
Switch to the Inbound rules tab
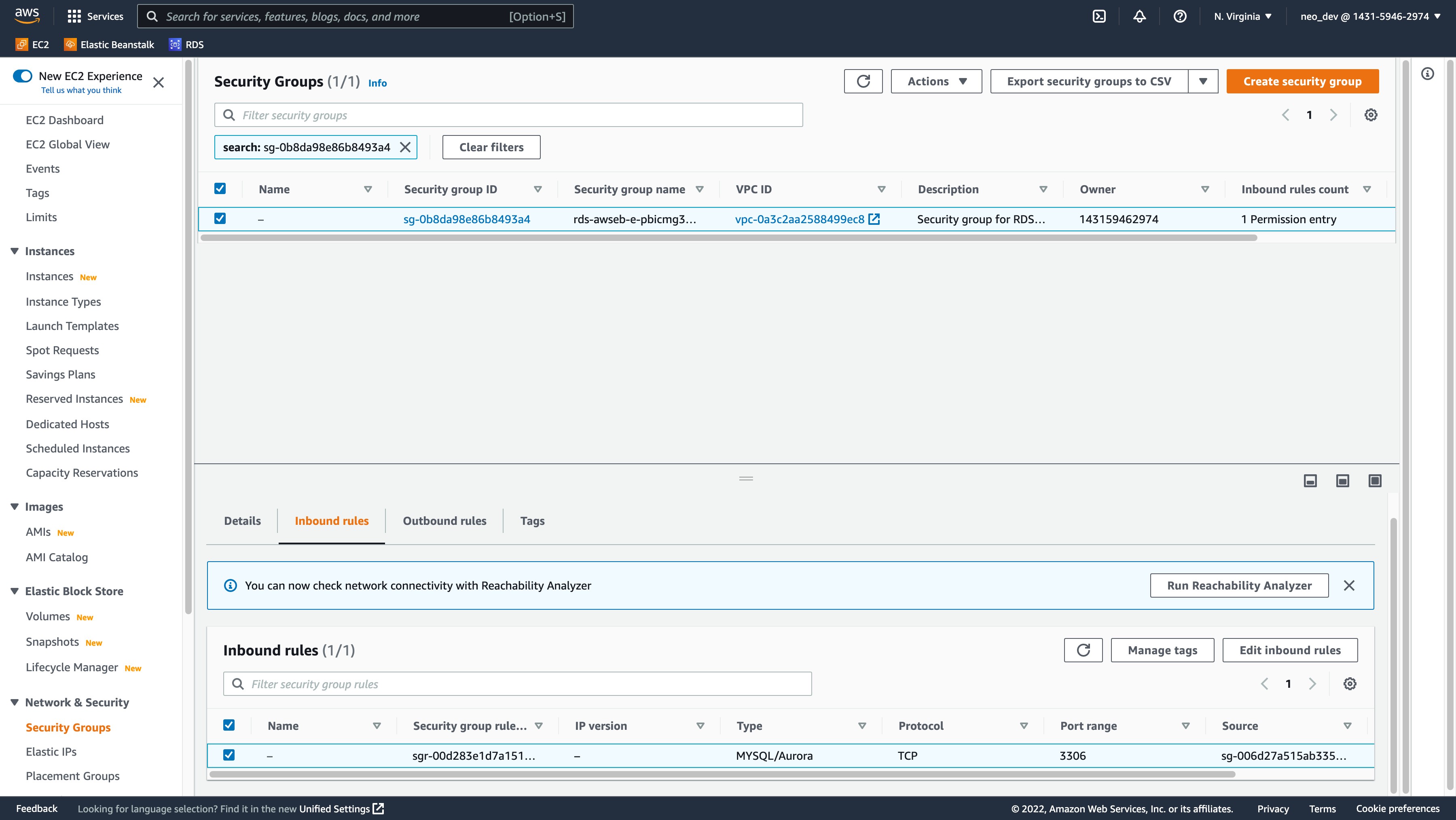(332, 520)
